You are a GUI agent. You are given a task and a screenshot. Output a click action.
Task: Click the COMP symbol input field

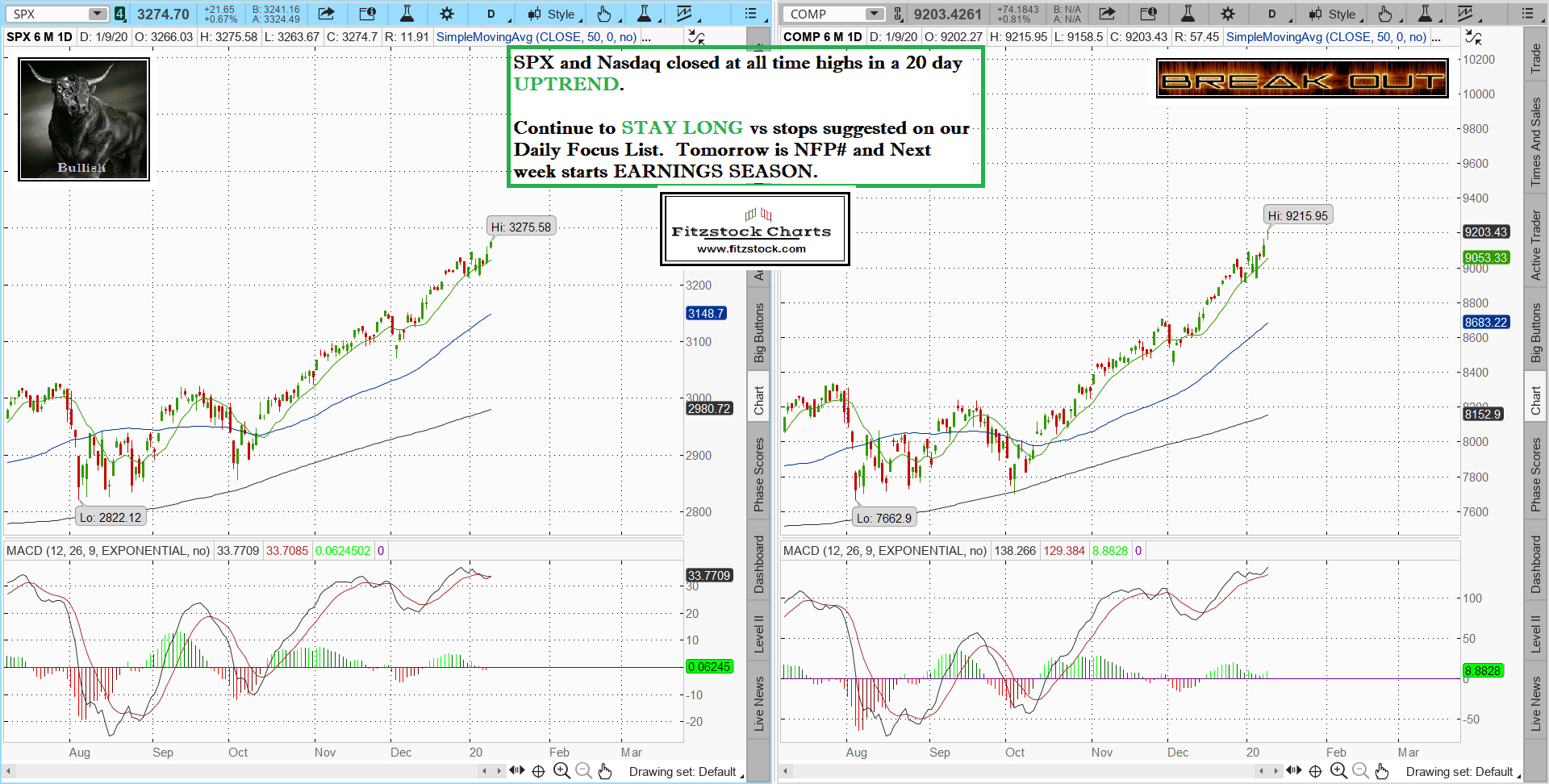pyautogui.click(x=825, y=14)
